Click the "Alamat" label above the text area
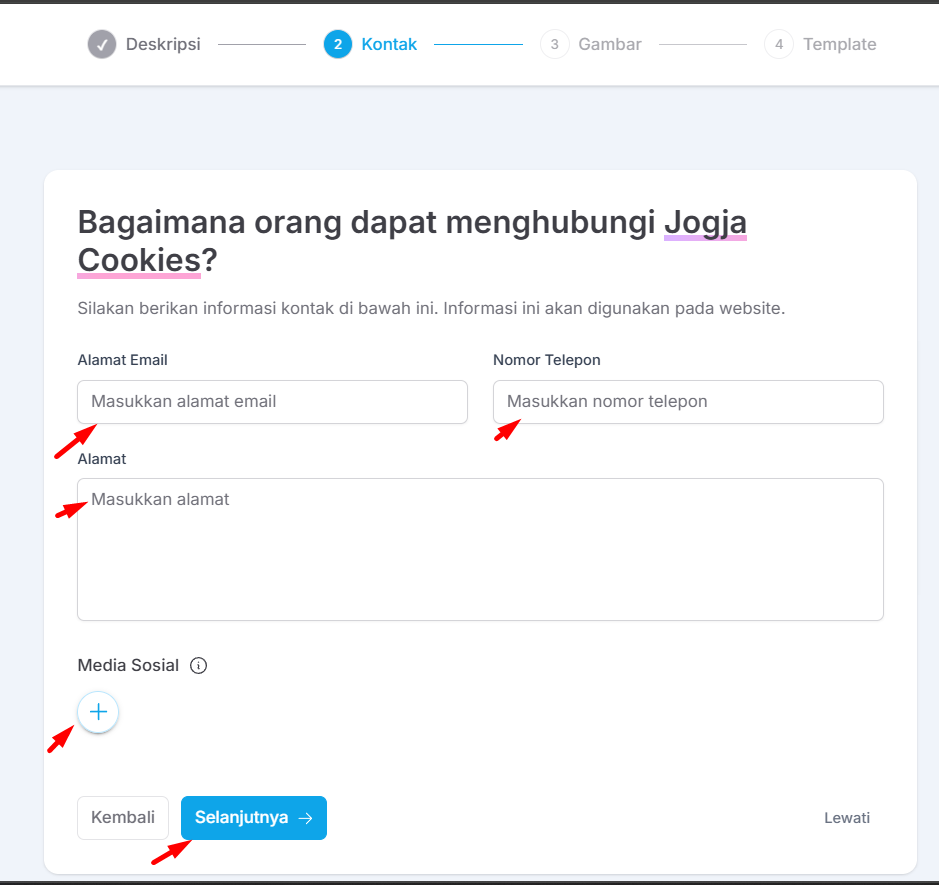Viewport: 939px width, 885px height. tap(102, 459)
